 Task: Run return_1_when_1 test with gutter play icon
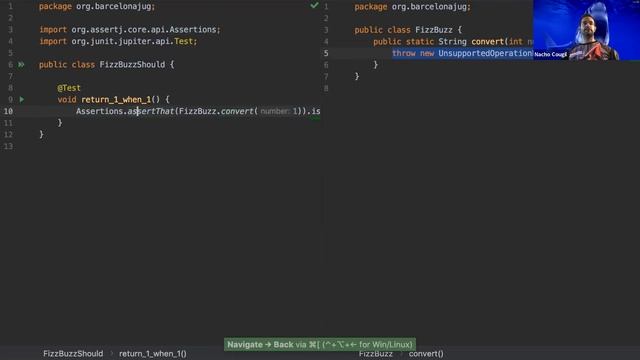pos(22,99)
